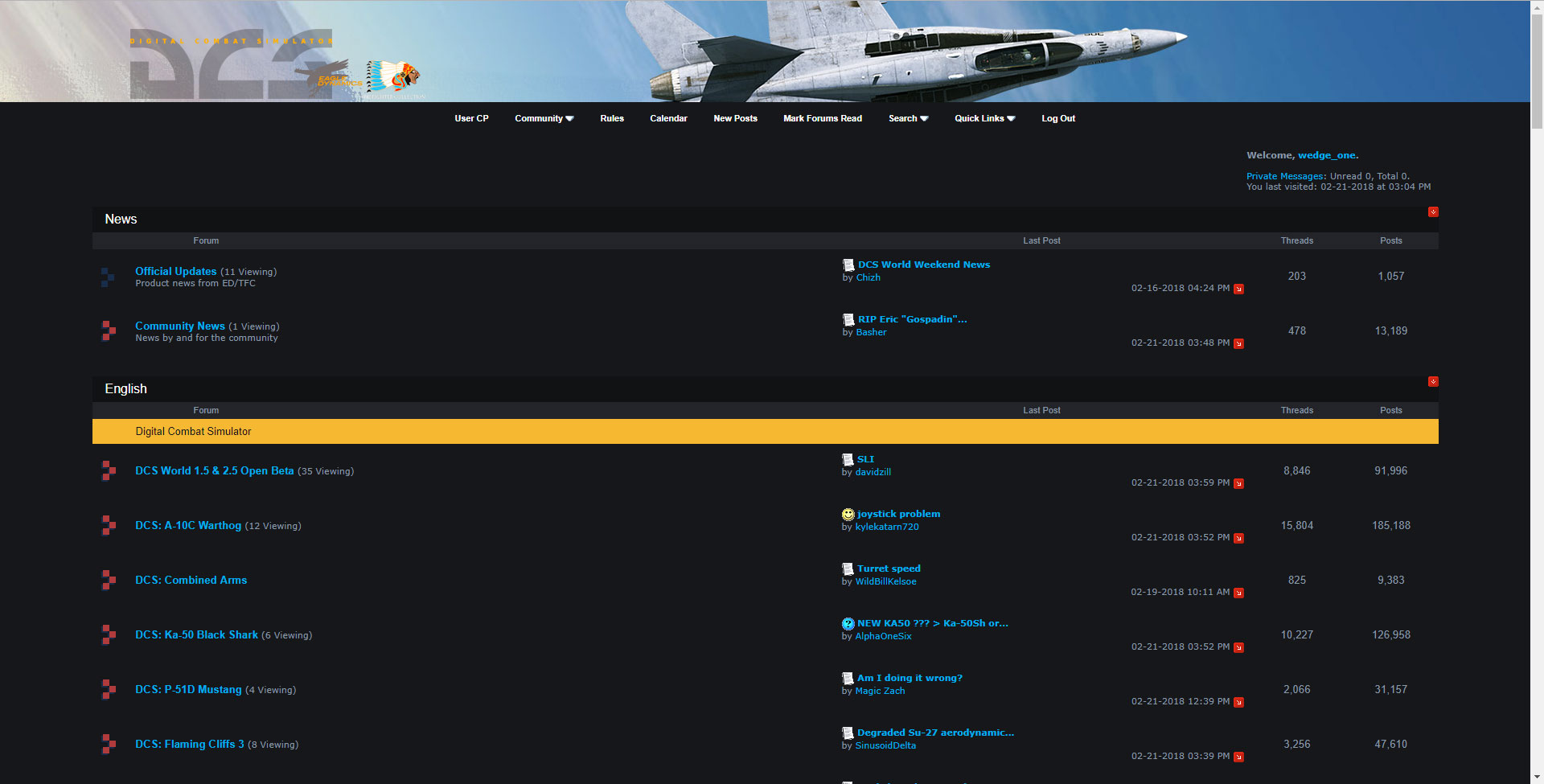The width and height of the screenshot is (1544, 784).
Task: Open the Official Updates forum
Action: pos(176,271)
